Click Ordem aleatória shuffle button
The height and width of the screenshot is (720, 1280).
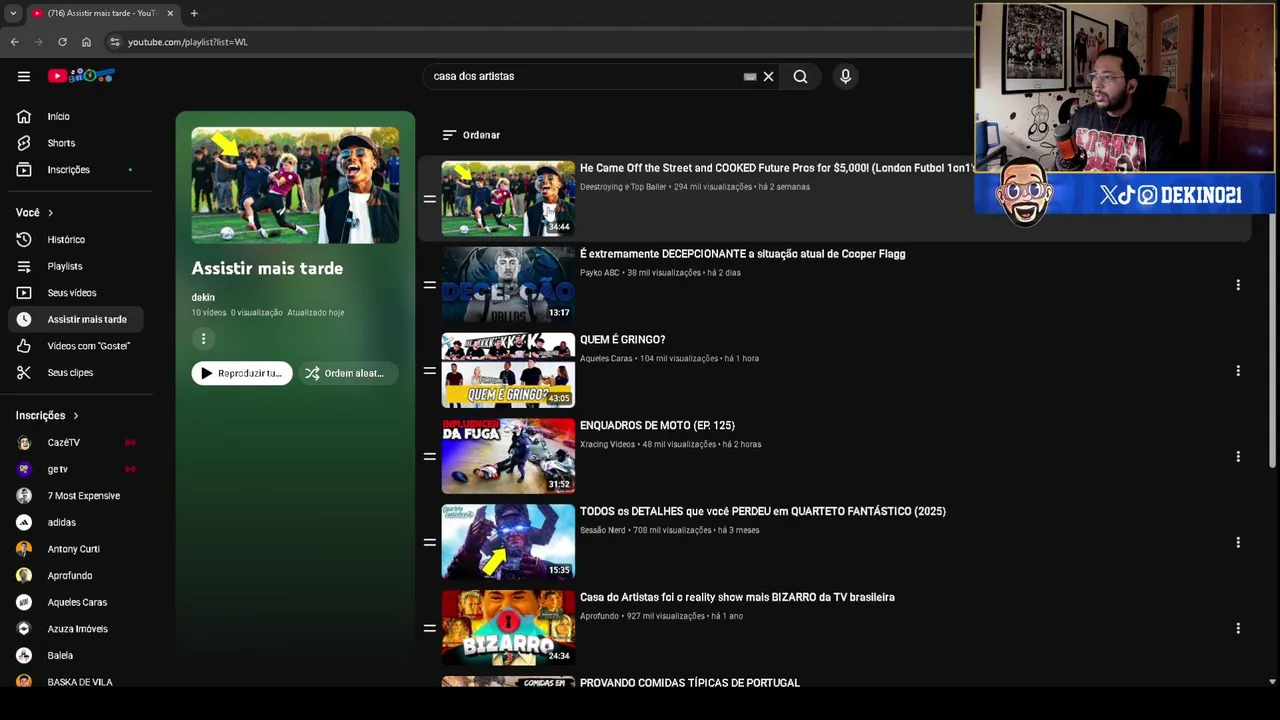(348, 373)
